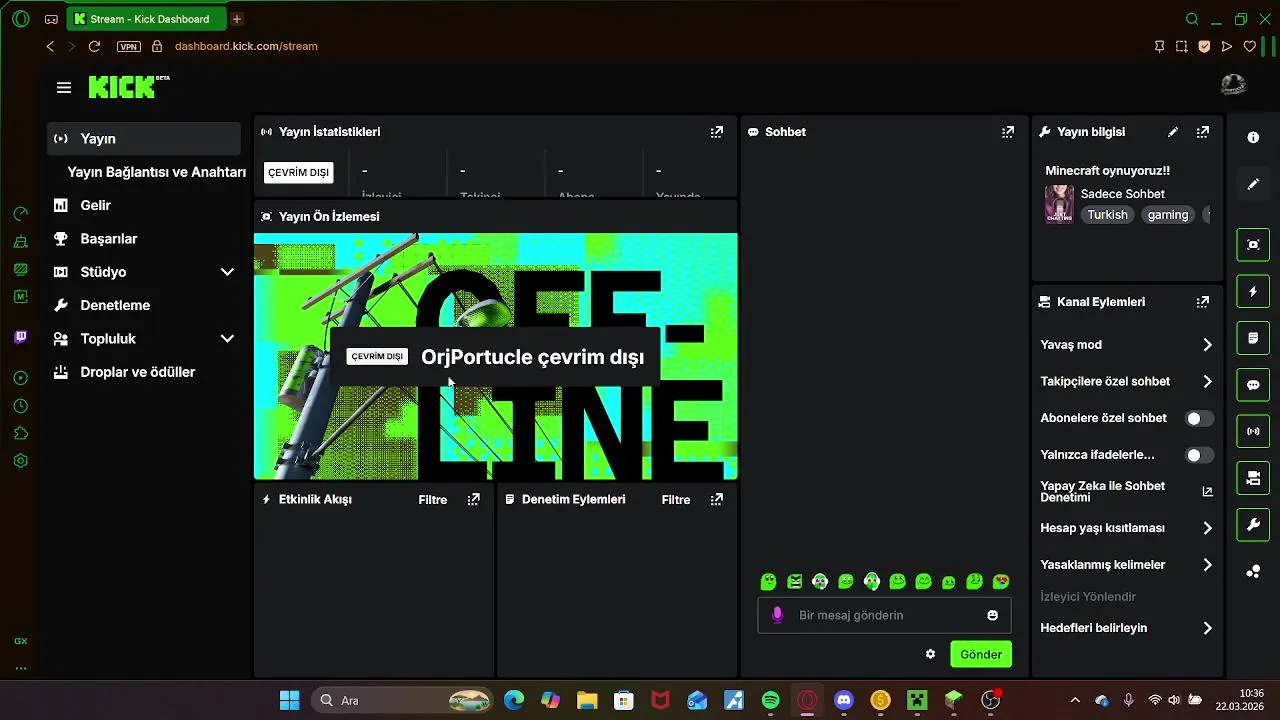This screenshot has height=720, width=1280.
Task: Toggle the wrench stream info widget icon
Action: pos(1253,525)
